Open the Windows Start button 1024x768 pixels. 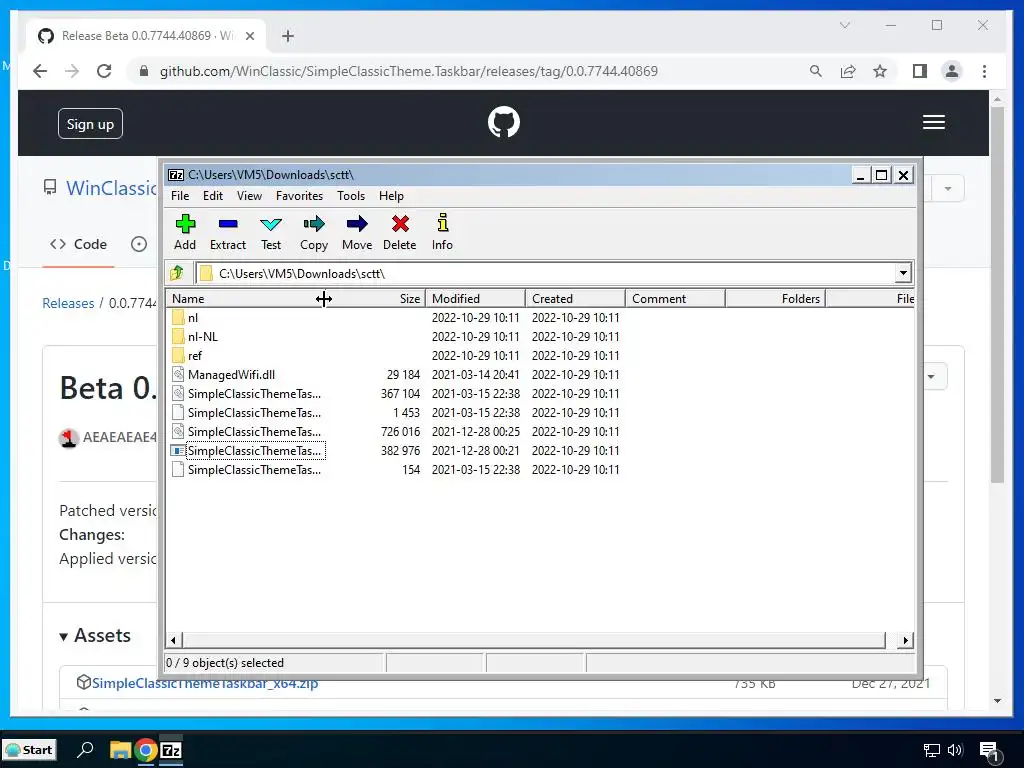point(29,750)
